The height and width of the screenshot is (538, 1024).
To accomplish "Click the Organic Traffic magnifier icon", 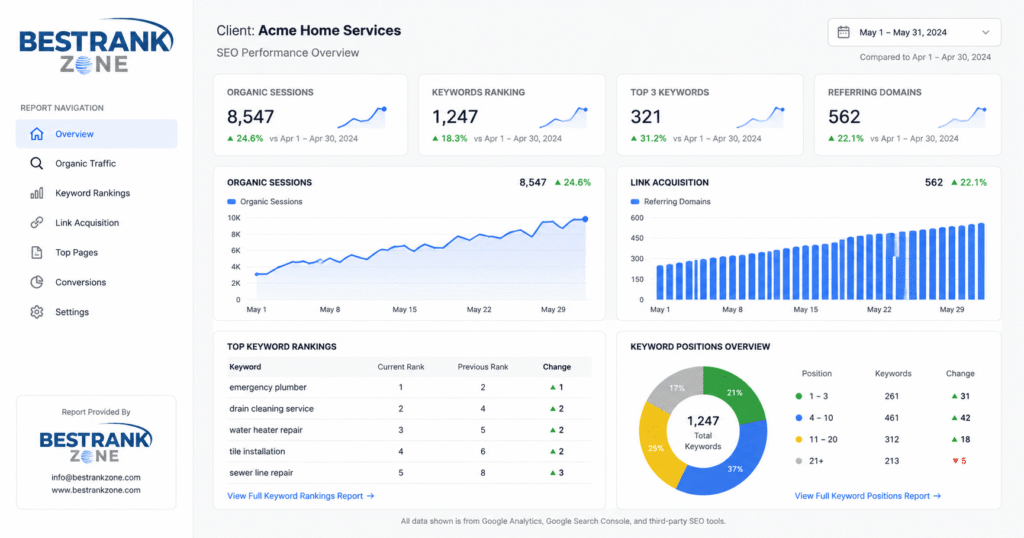I will [x=37, y=163].
